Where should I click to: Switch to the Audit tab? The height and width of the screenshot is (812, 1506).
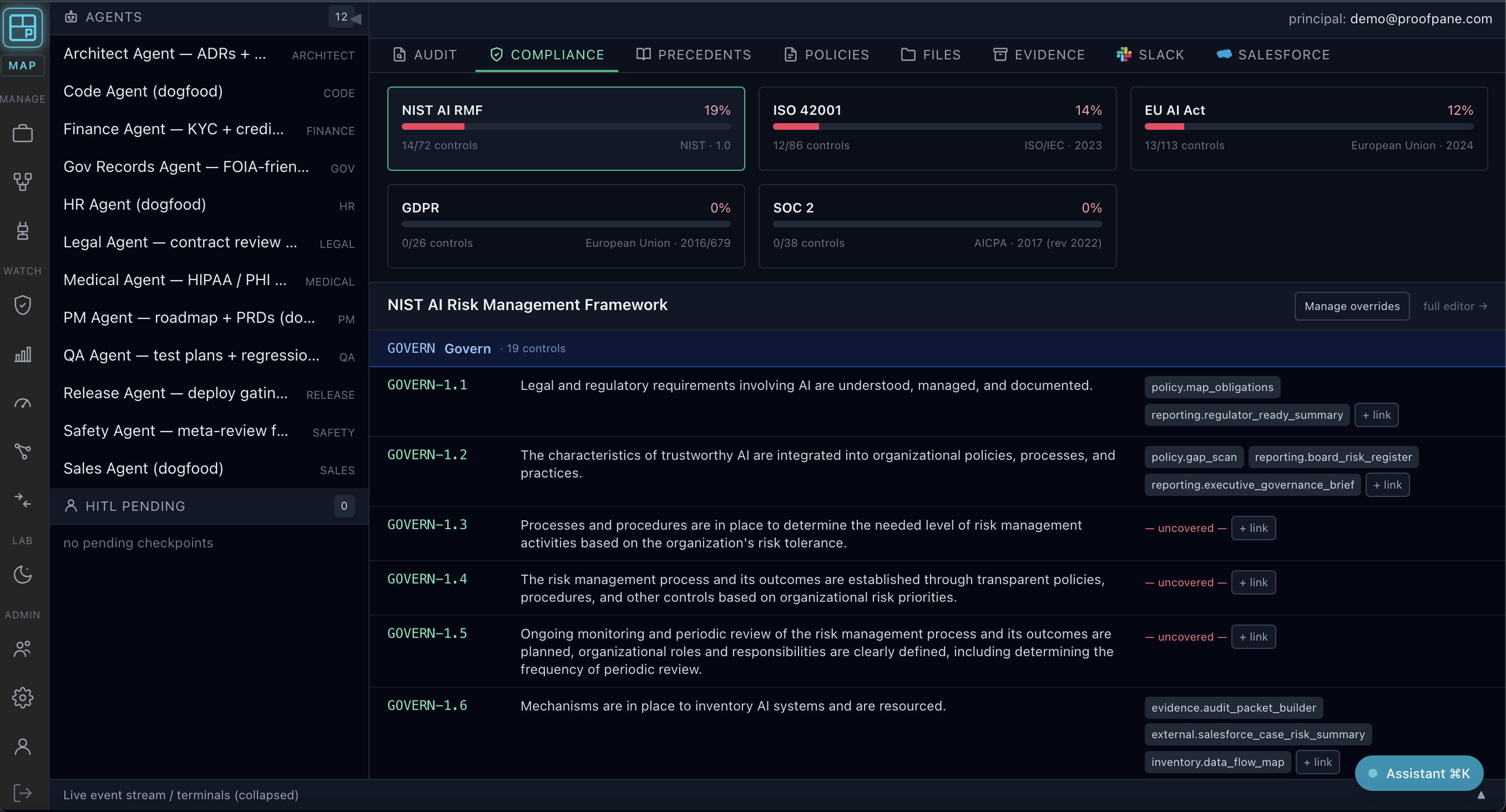425,55
